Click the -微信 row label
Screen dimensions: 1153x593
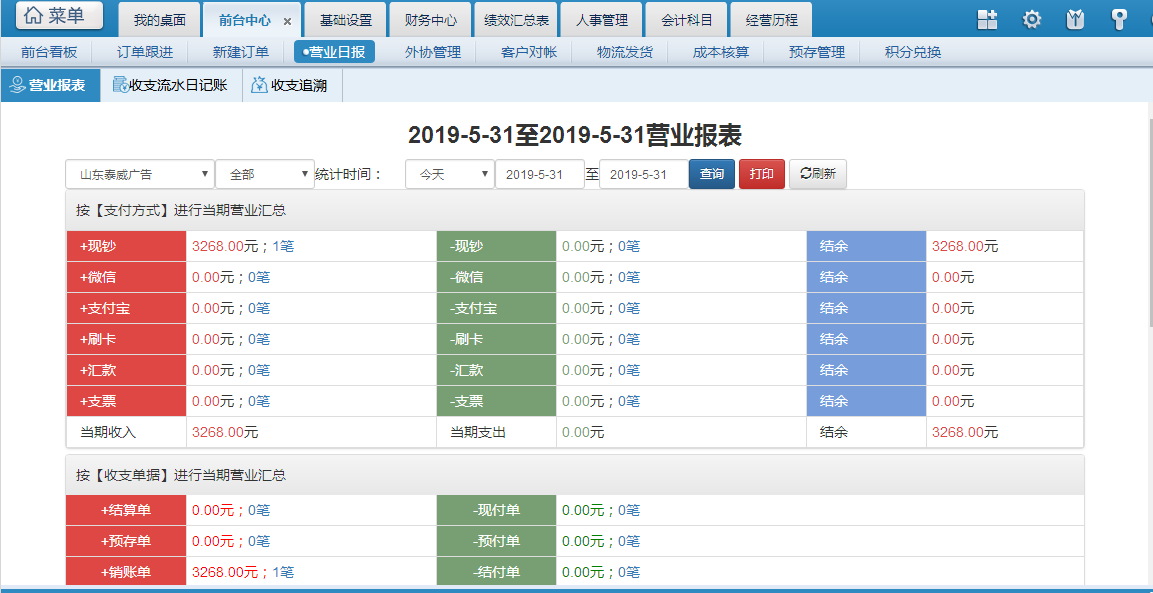point(496,277)
